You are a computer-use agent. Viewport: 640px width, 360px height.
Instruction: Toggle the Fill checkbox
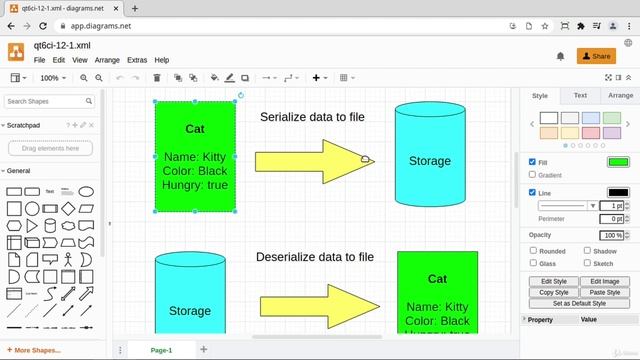point(532,162)
